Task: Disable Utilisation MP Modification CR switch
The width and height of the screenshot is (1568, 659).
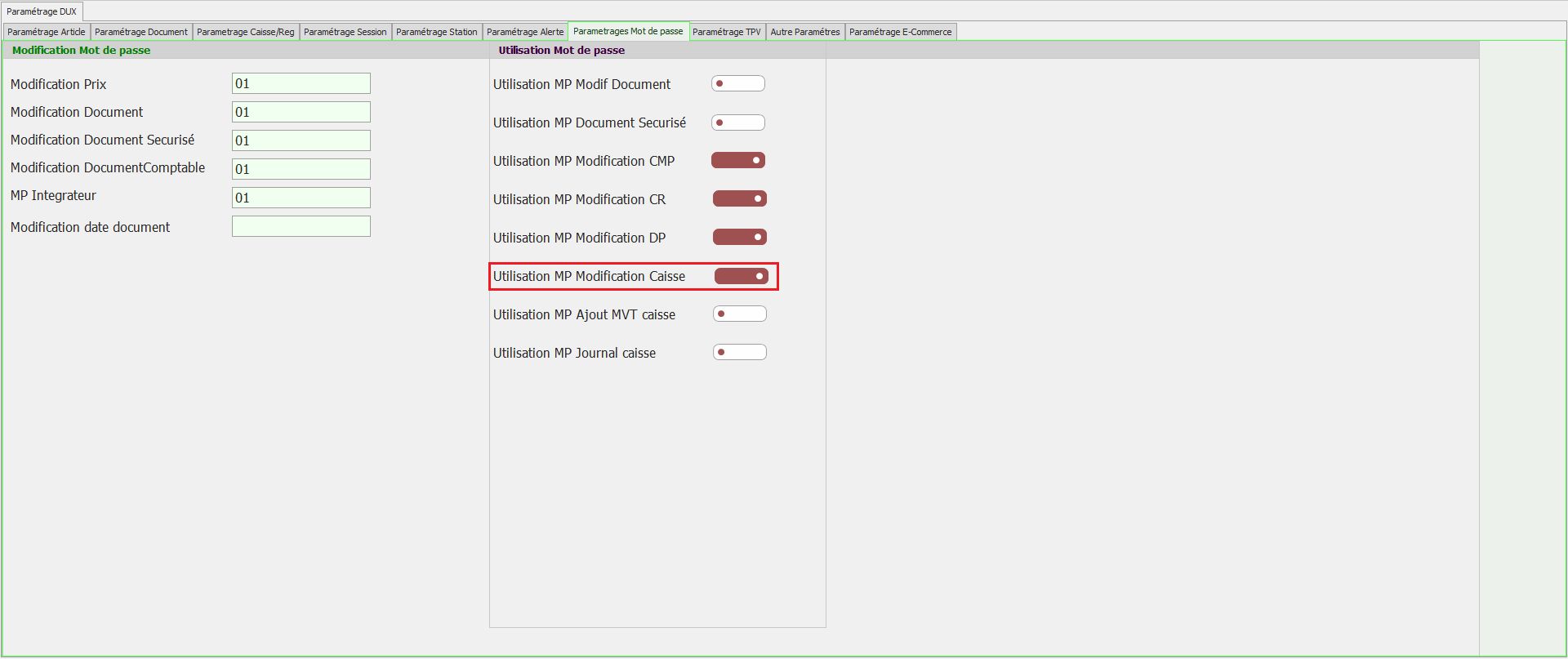Action: click(740, 198)
